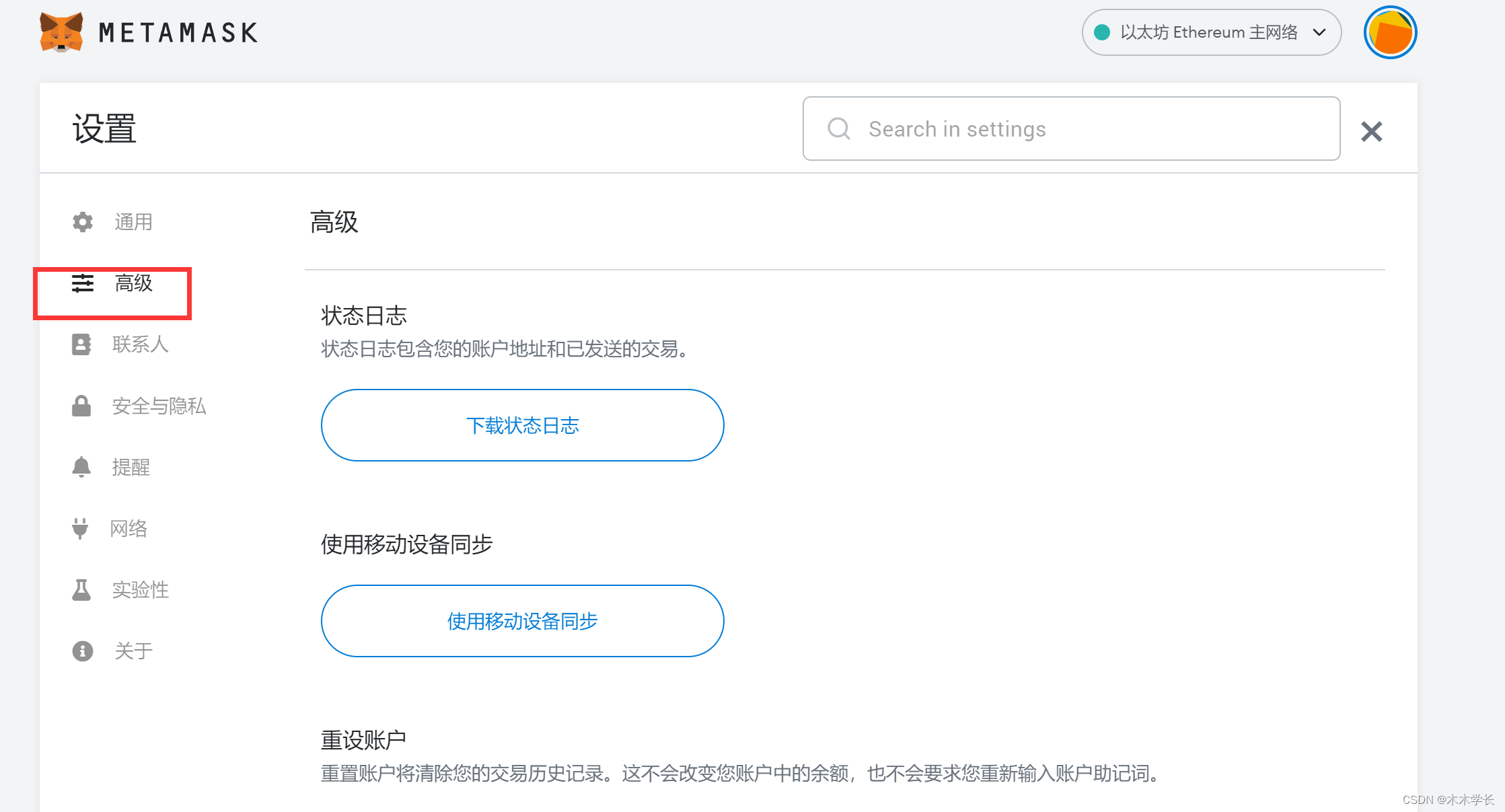Close the settings page with X
This screenshot has height=812, width=1505.
click(x=1371, y=131)
